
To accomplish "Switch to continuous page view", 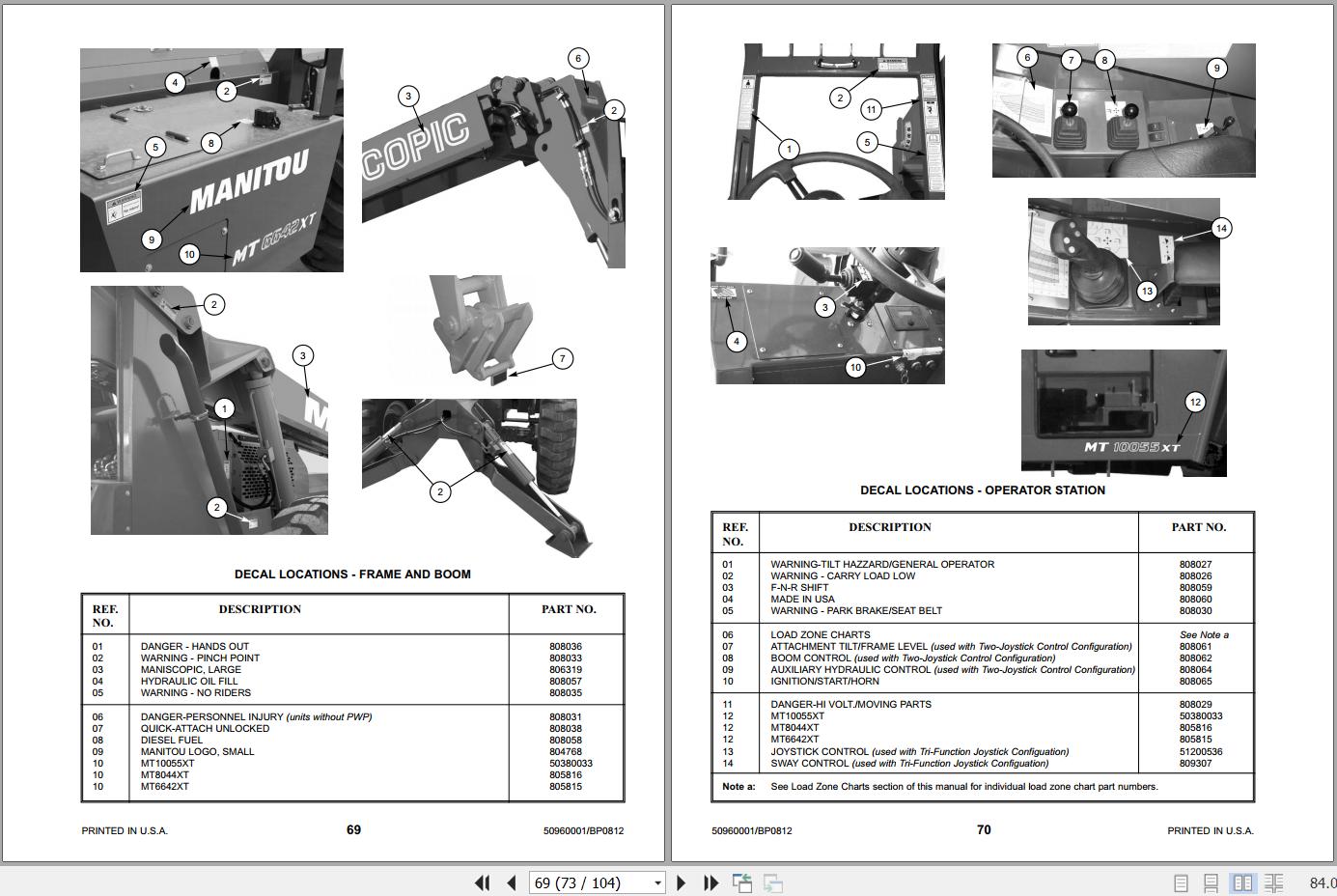I will pyautogui.click(x=1211, y=882).
